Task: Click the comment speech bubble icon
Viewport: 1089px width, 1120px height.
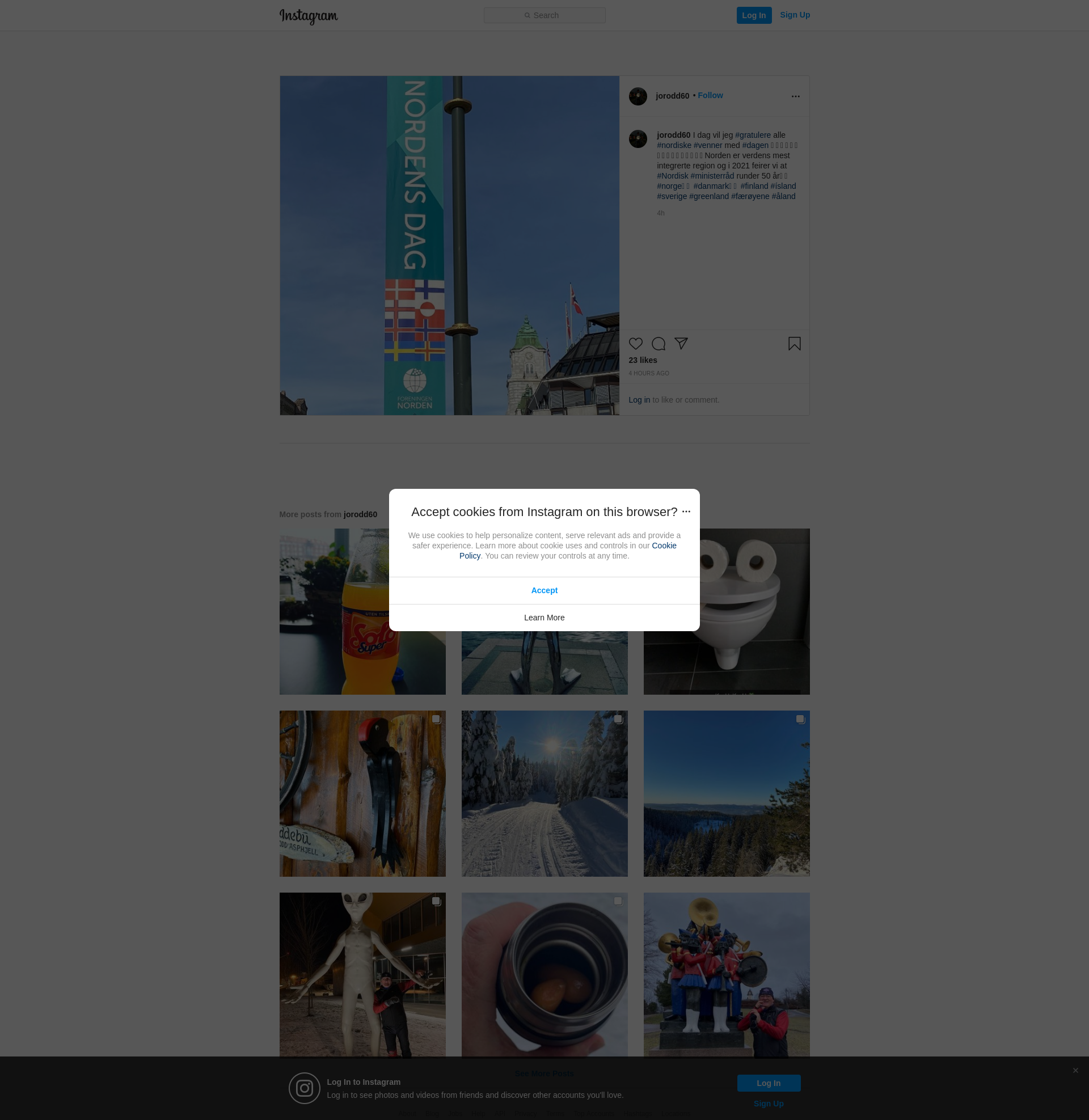Action: (659, 344)
